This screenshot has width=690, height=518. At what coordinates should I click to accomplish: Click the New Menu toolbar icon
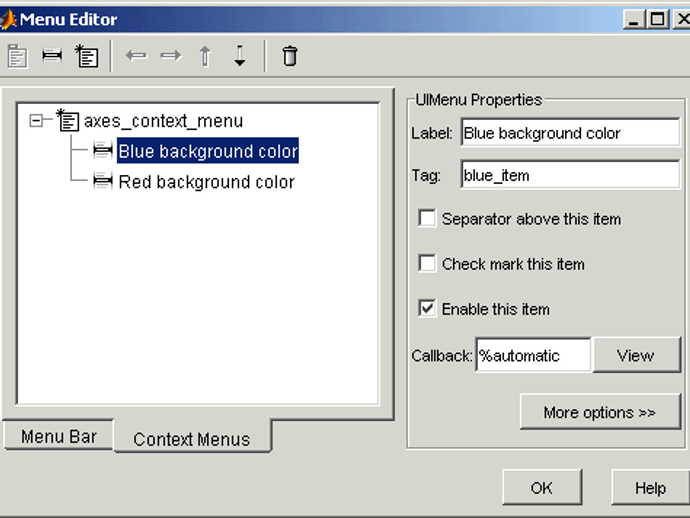coord(18,56)
